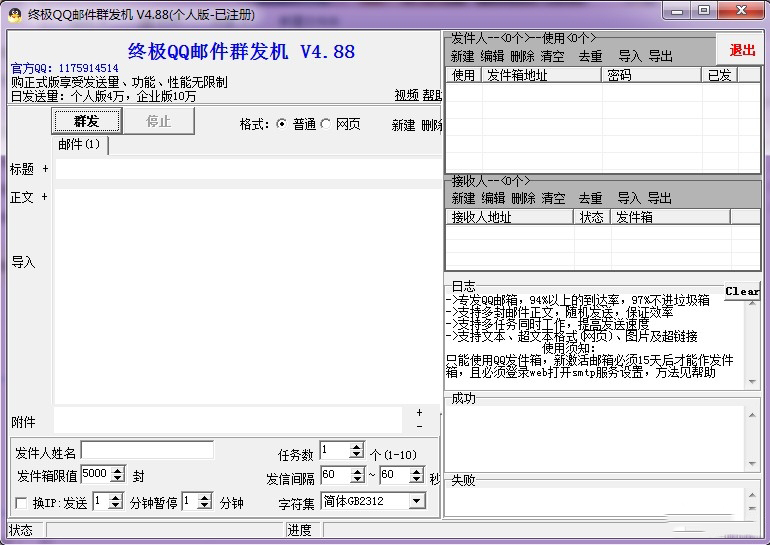Select the 普通 format radio button
The height and width of the screenshot is (545, 770).
tap(281, 124)
